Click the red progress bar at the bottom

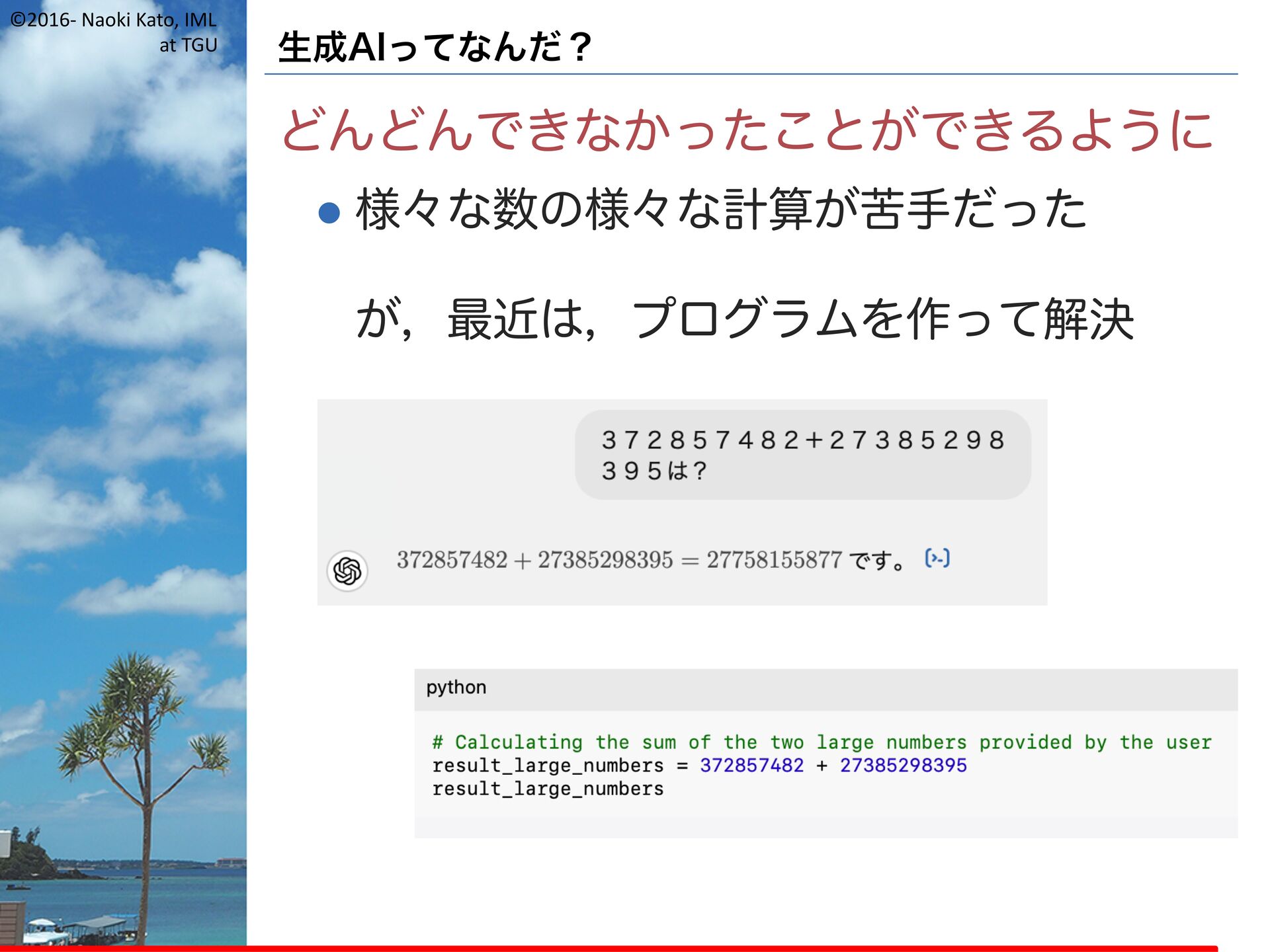pos(609,949)
